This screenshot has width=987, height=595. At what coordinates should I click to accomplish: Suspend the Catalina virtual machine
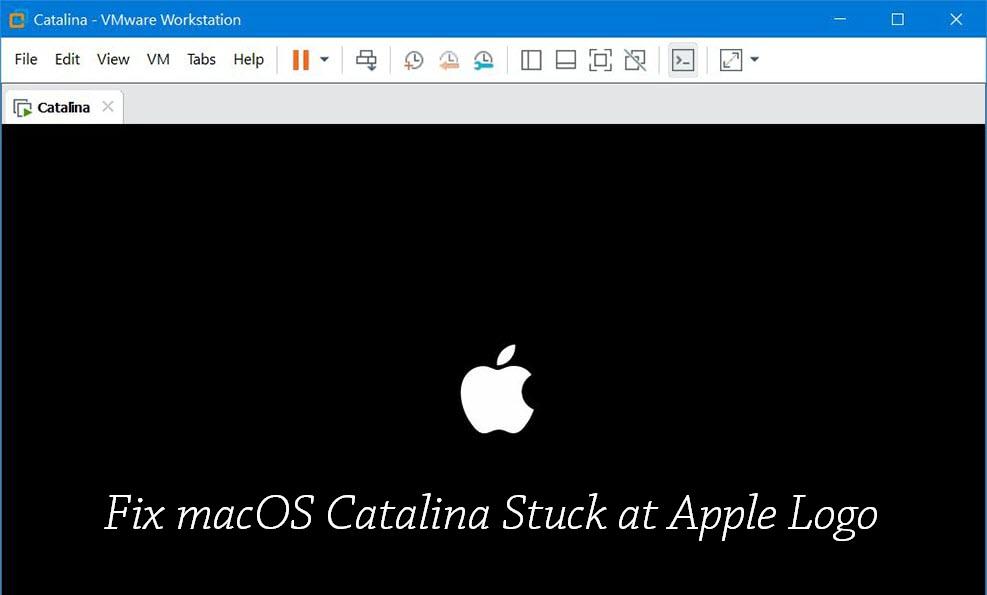point(300,60)
